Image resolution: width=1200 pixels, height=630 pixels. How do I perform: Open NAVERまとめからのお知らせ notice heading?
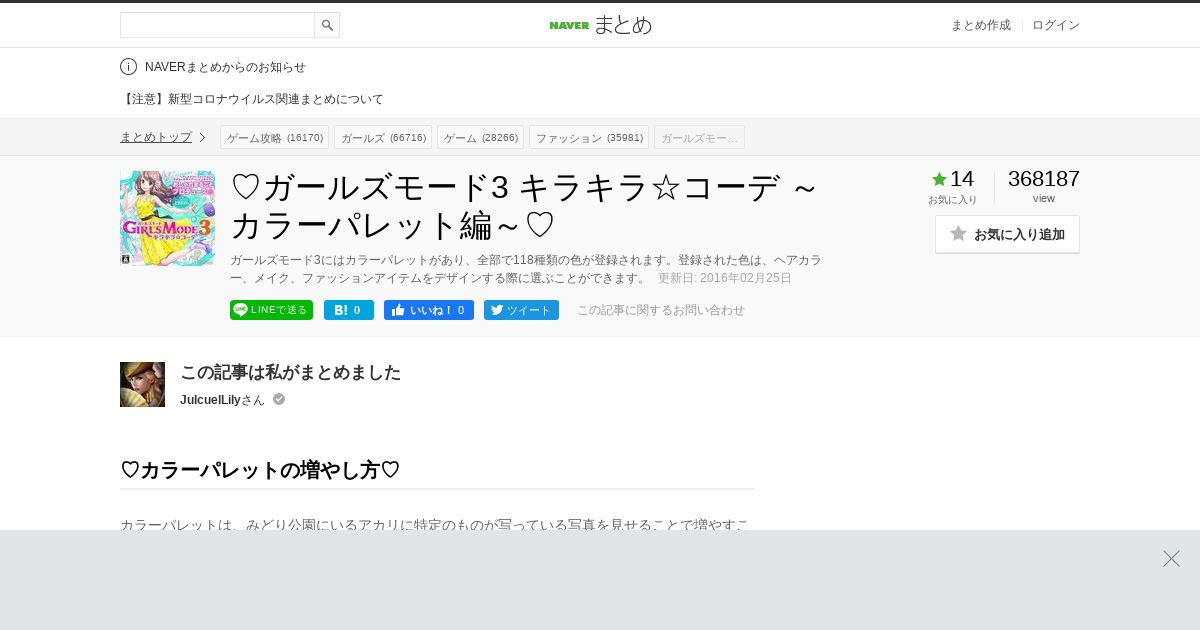225,67
